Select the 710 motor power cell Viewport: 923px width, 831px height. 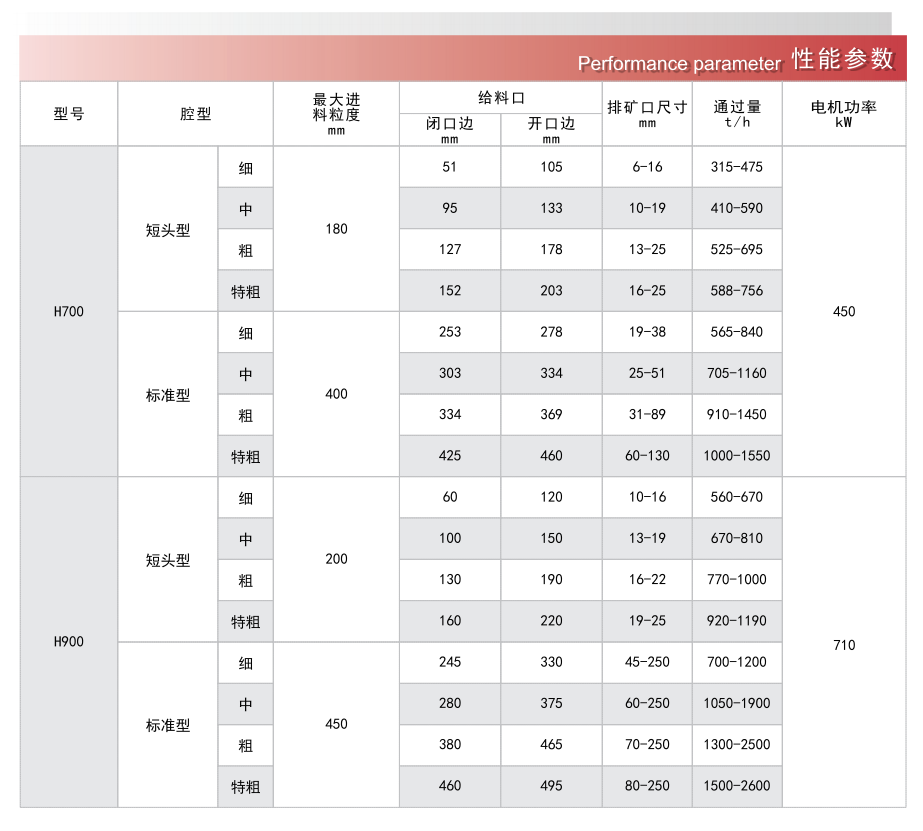844,645
